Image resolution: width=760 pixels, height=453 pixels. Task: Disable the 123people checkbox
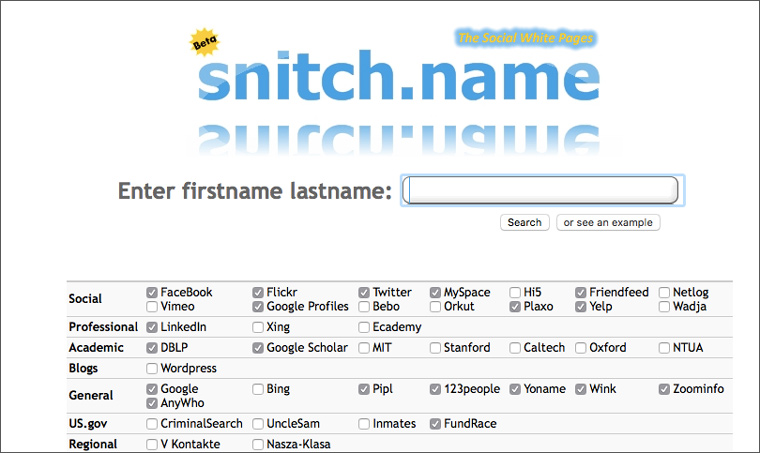(x=435, y=389)
